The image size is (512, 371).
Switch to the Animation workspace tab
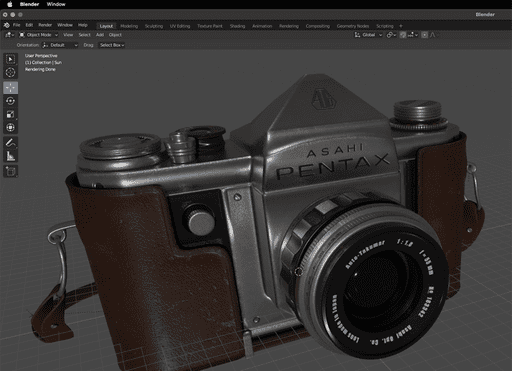point(262,26)
